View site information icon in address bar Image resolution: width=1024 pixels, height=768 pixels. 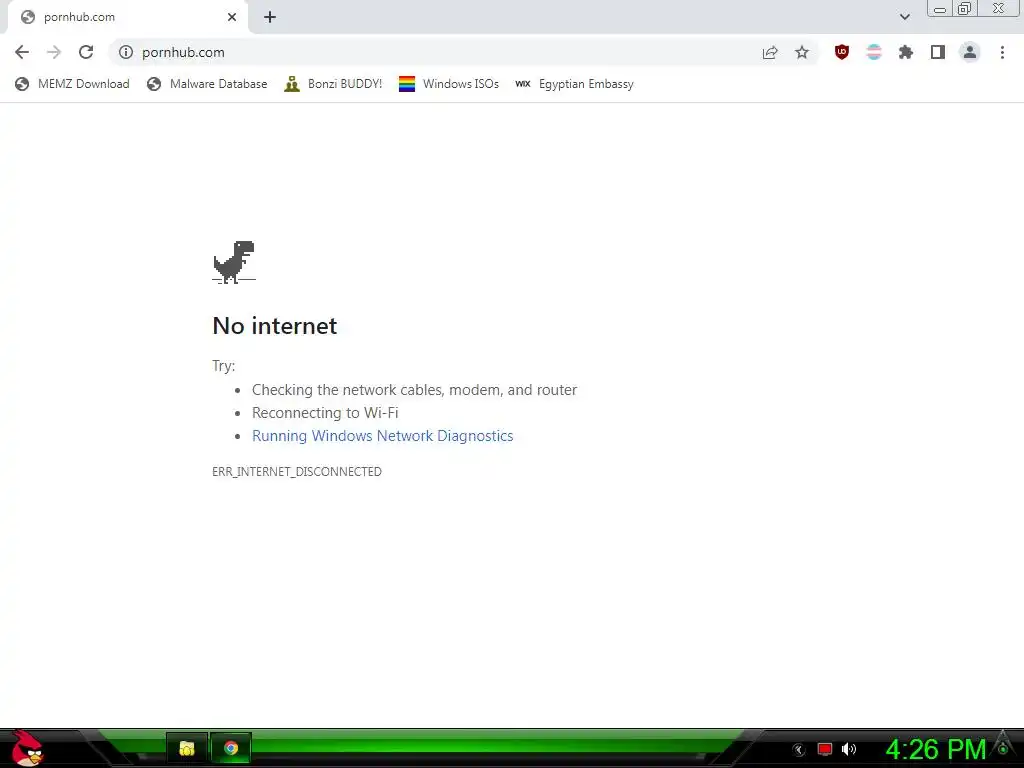tap(126, 52)
